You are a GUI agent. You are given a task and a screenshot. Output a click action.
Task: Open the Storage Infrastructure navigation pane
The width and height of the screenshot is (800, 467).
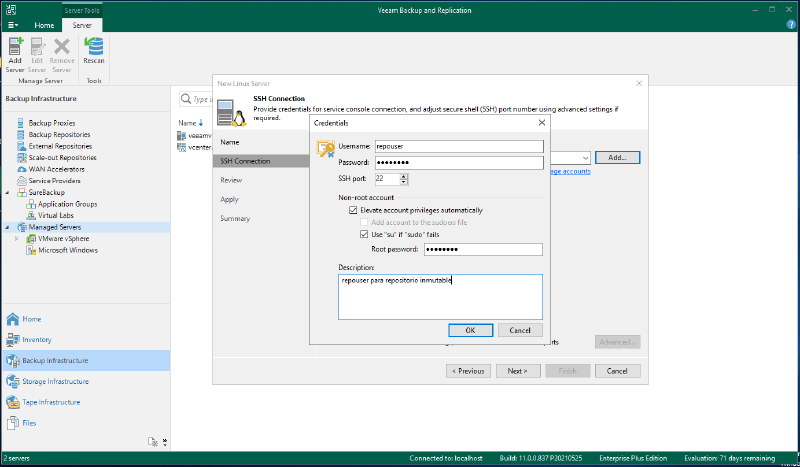pyautogui.click(x=85, y=381)
